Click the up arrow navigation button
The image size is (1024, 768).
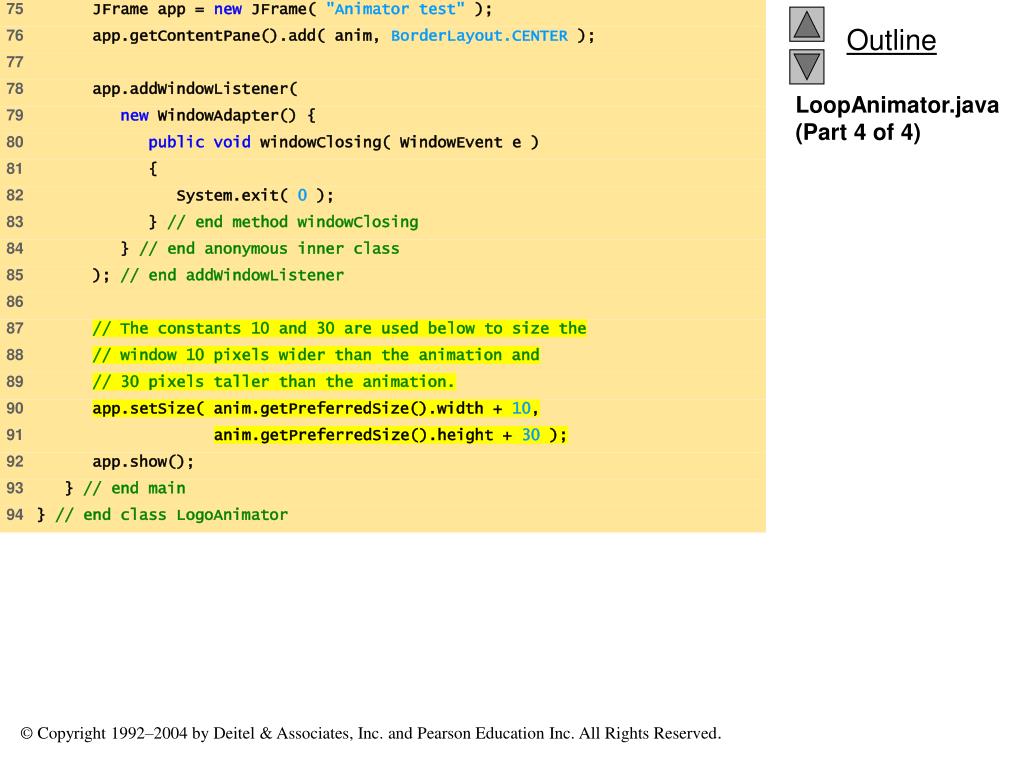click(x=807, y=24)
